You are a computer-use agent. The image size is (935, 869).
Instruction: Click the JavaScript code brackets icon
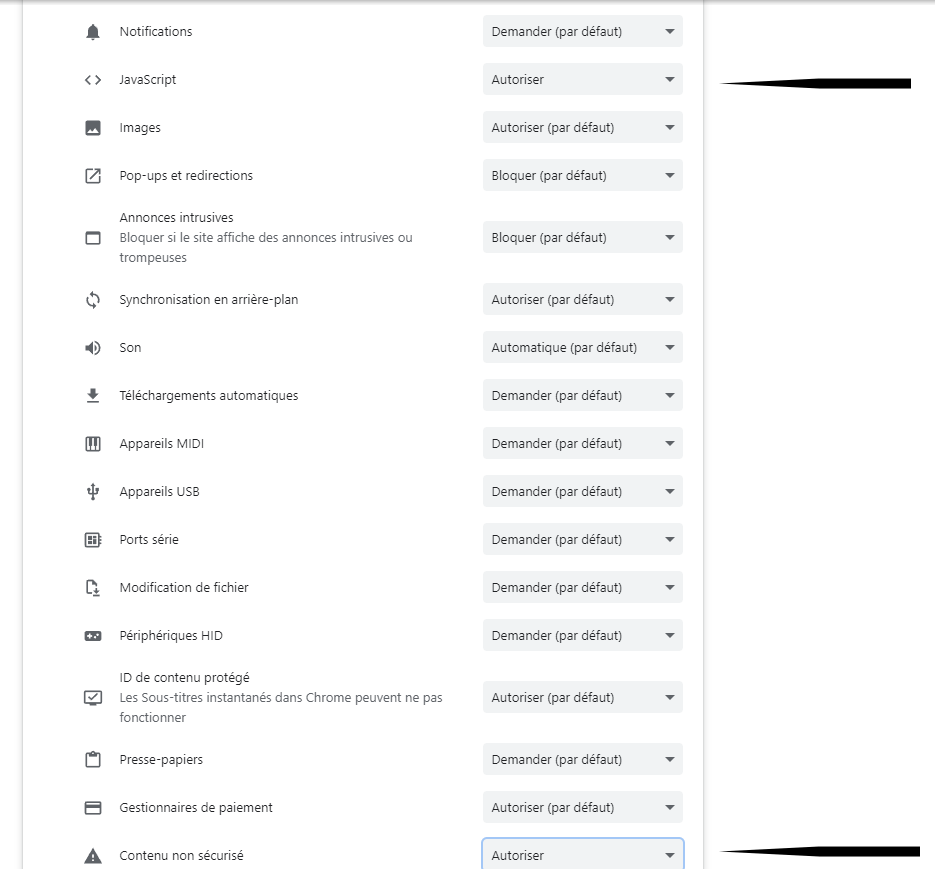[x=93, y=80]
